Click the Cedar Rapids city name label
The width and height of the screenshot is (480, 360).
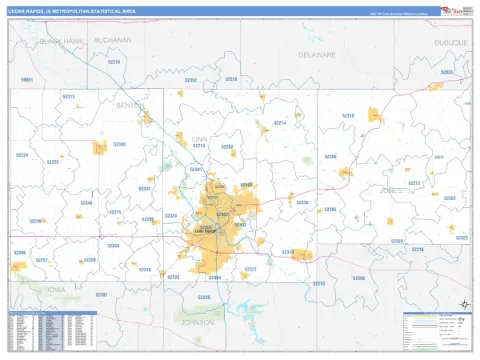[x=205, y=231]
